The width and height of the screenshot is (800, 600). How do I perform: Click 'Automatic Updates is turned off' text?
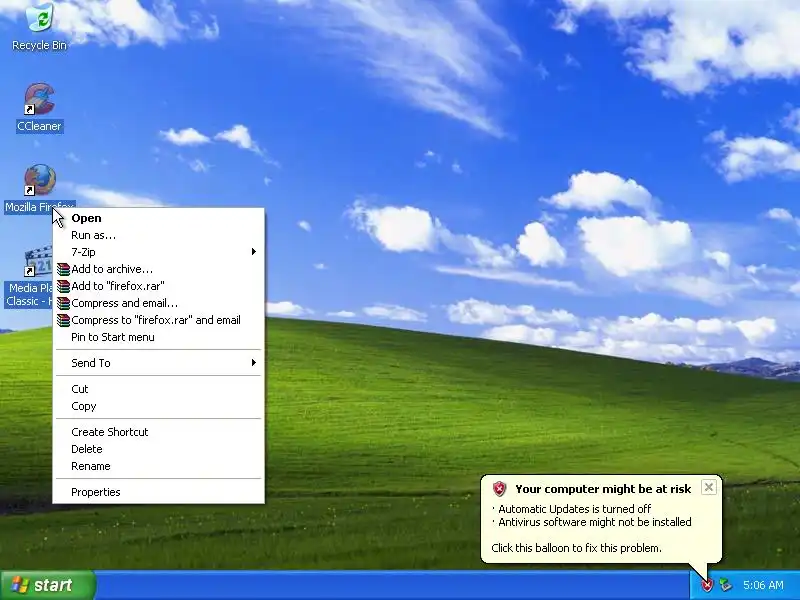pos(574,509)
